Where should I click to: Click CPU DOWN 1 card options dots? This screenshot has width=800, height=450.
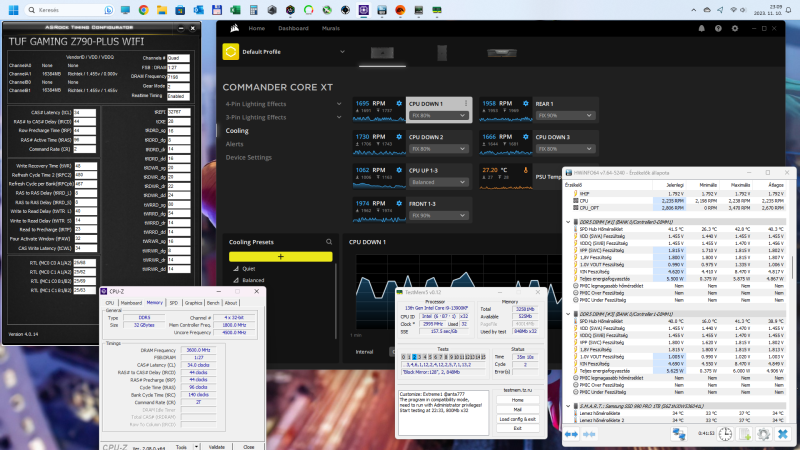466,104
